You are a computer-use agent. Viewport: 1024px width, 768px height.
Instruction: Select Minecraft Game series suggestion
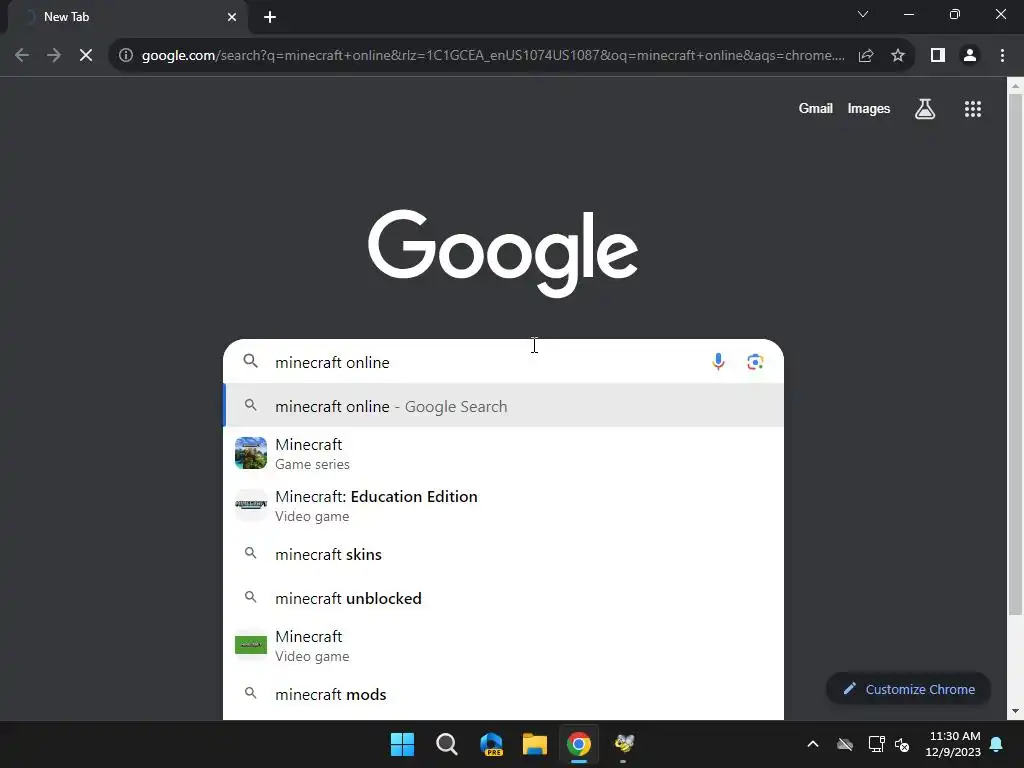(504, 454)
